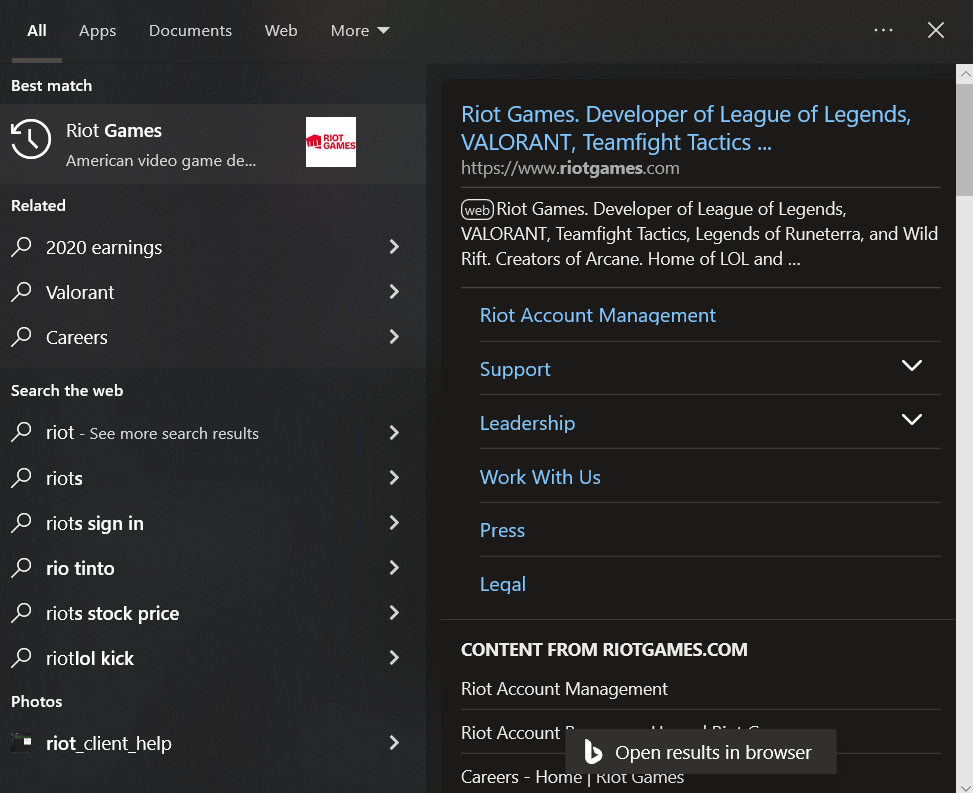
Task: Click the search icon beside riots stock price
Action: (x=21, y=612)
